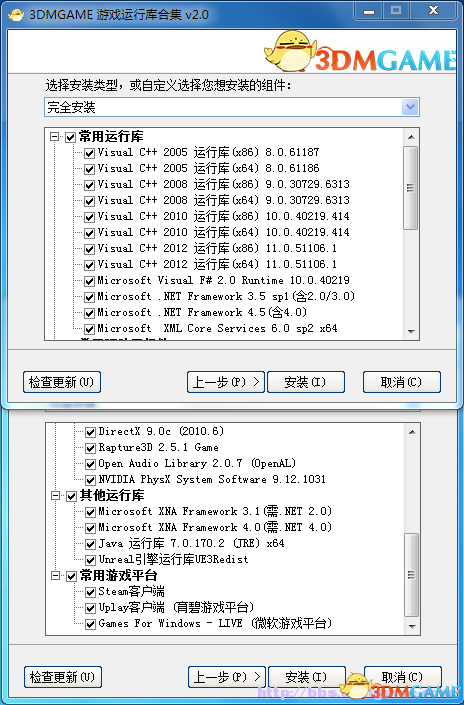Click upper 安装(I) install button
464x705 pixels.
pos(306,382)
